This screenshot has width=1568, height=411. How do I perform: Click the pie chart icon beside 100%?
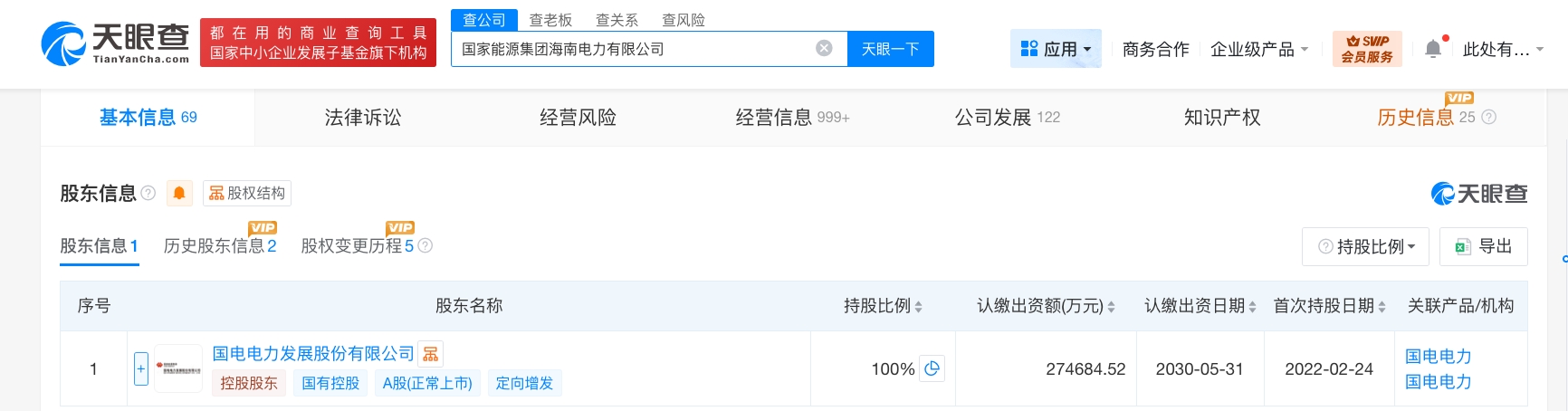[932, 368]
